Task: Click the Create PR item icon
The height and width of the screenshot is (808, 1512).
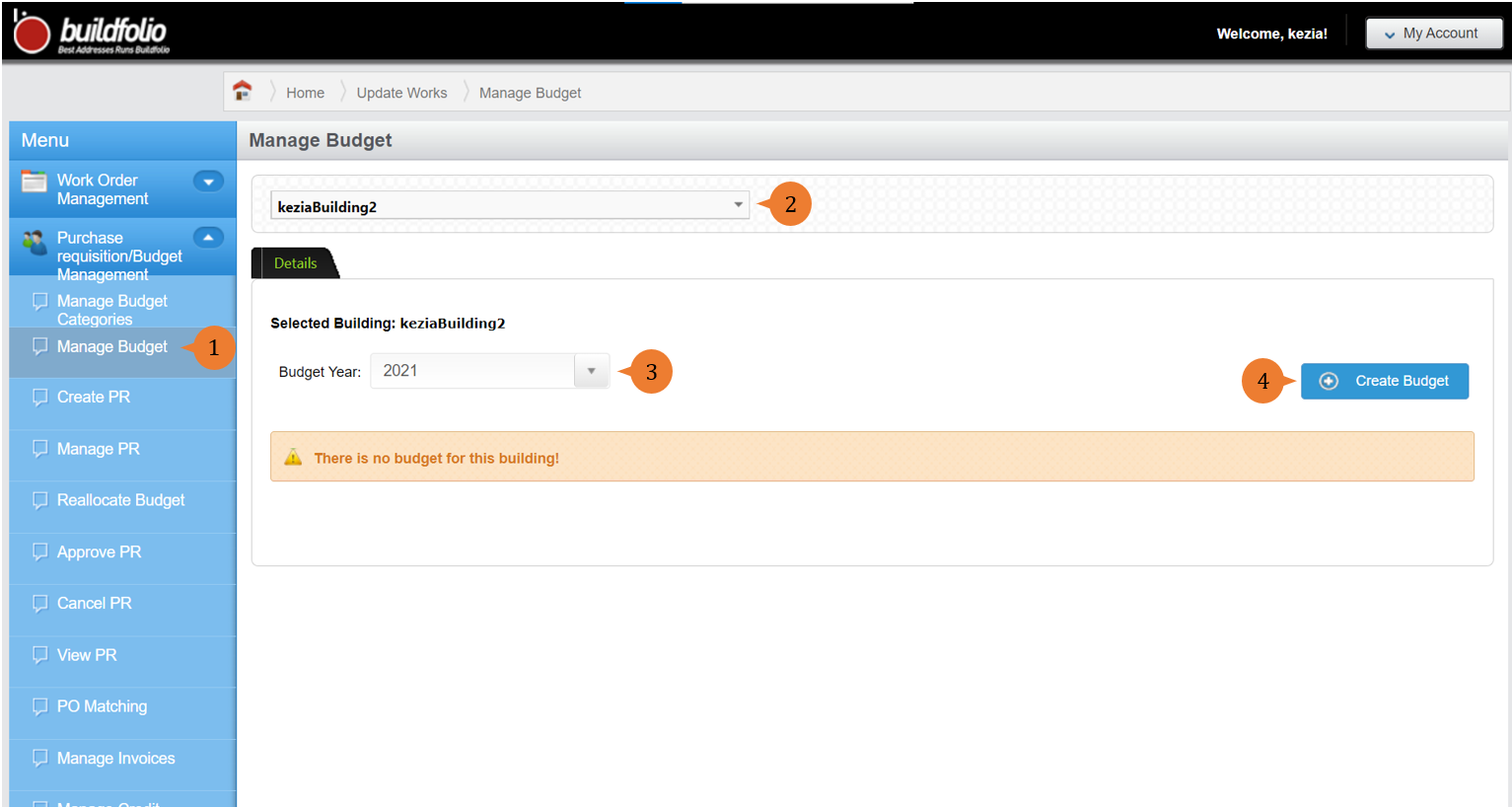Action: [40, 397]
